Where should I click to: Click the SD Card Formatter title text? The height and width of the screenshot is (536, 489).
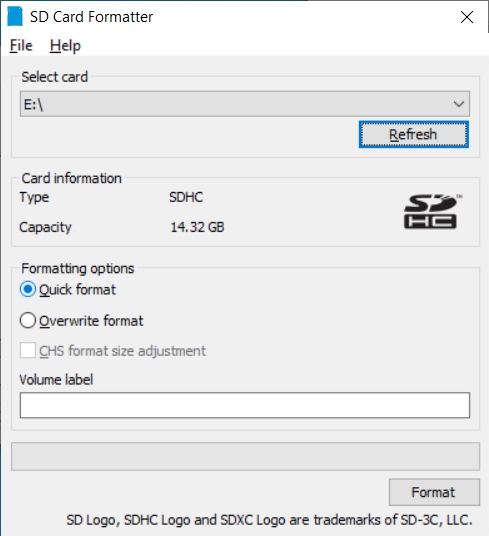(x=92, y=17)
